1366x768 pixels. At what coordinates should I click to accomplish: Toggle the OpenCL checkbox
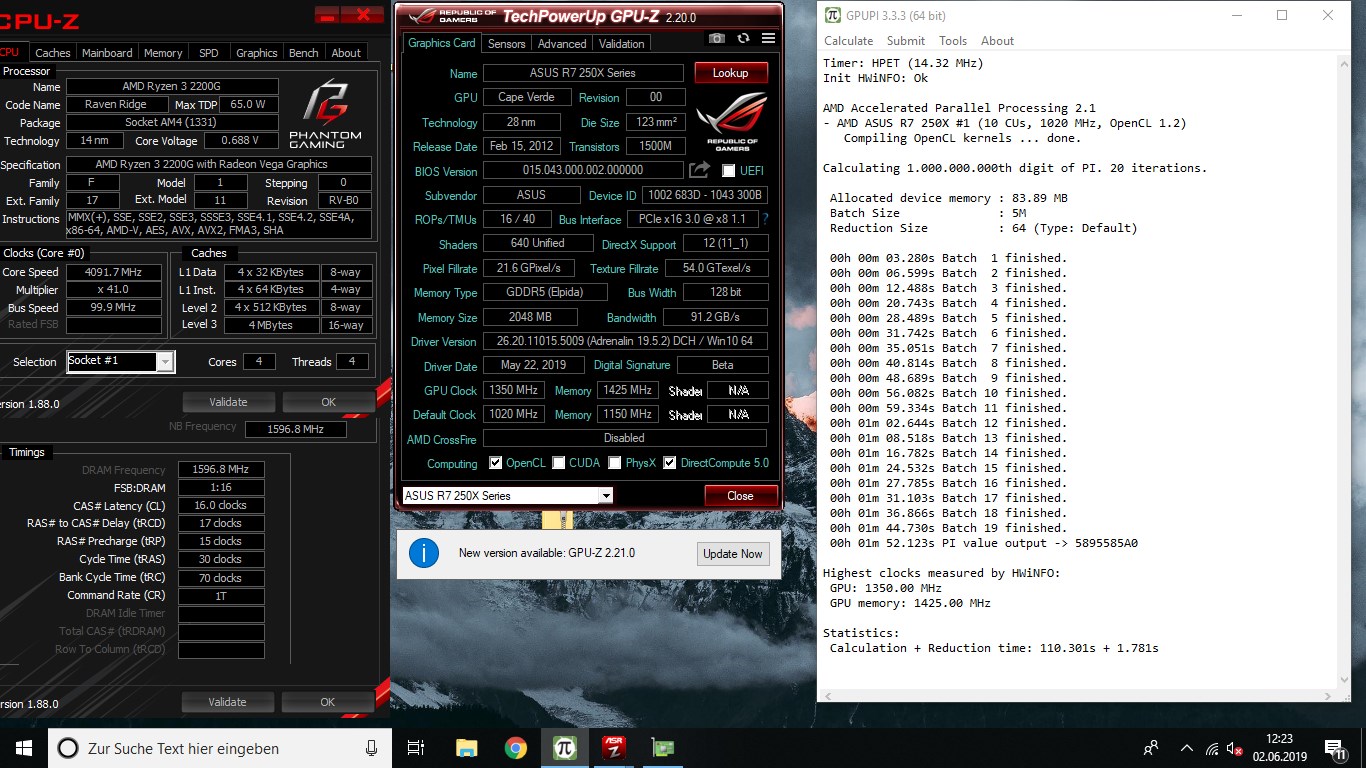pyautogui.click(x=496, y=463)
